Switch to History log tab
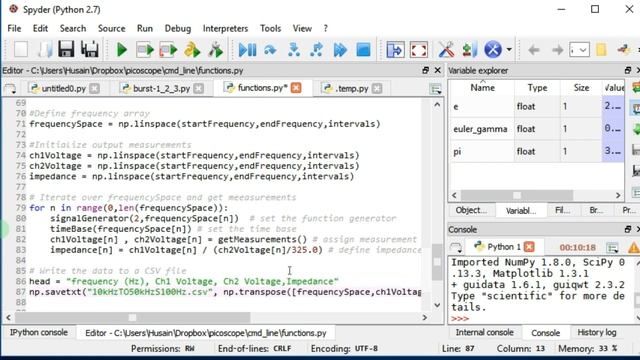640x360 pixels. (597, 333)
